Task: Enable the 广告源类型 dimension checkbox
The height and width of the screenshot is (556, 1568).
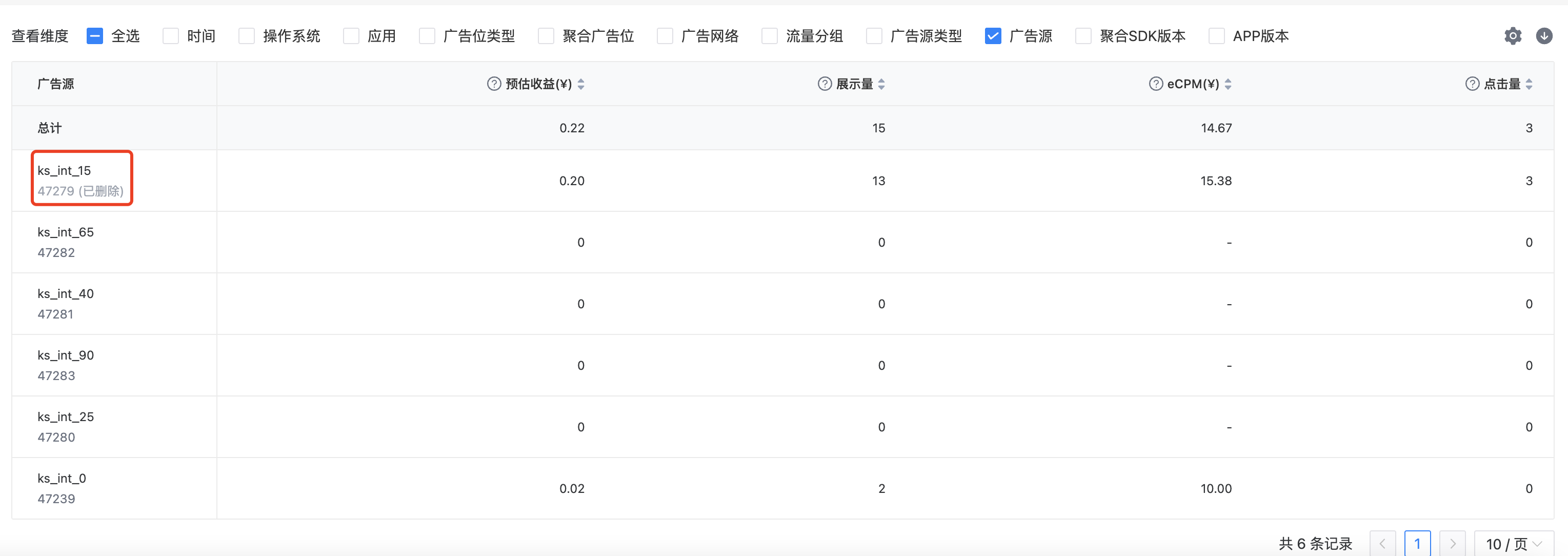Action: coord(874,36)
